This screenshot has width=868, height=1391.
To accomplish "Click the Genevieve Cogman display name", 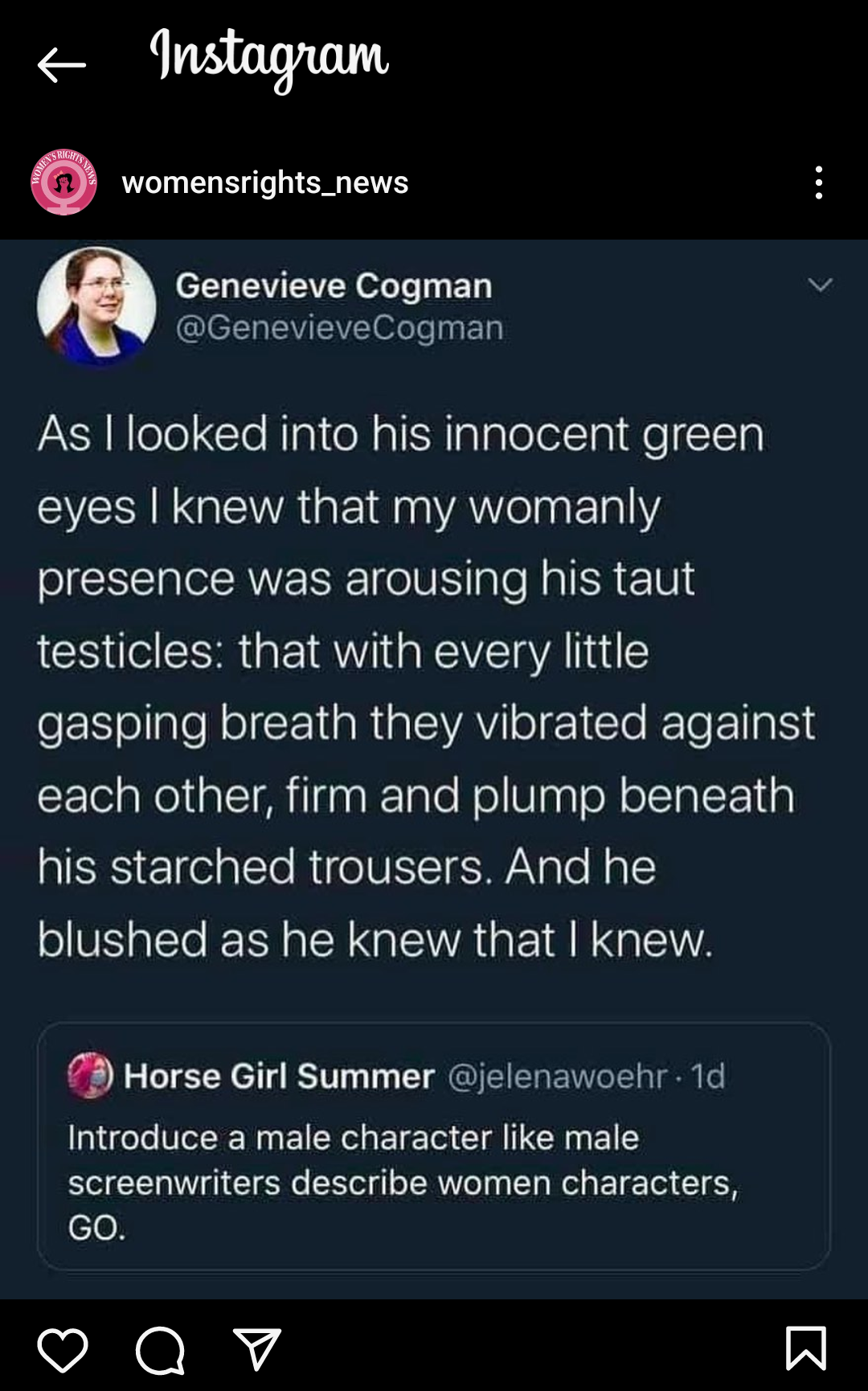I will click(x=334, y=285).
